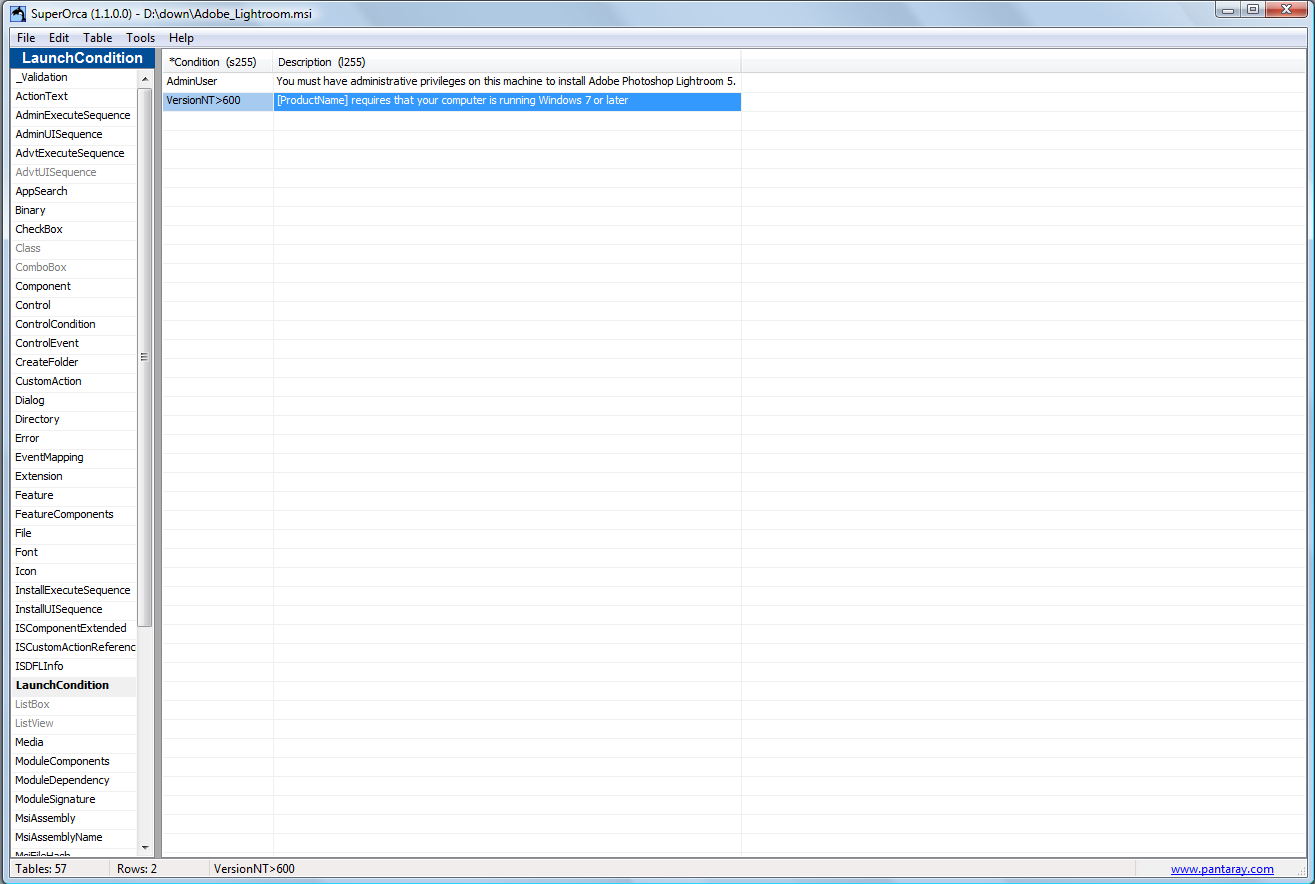Viewport: 1315px width, 884px height.
Task: Select the ISComponentExtended table
Action: click(74, 628)
